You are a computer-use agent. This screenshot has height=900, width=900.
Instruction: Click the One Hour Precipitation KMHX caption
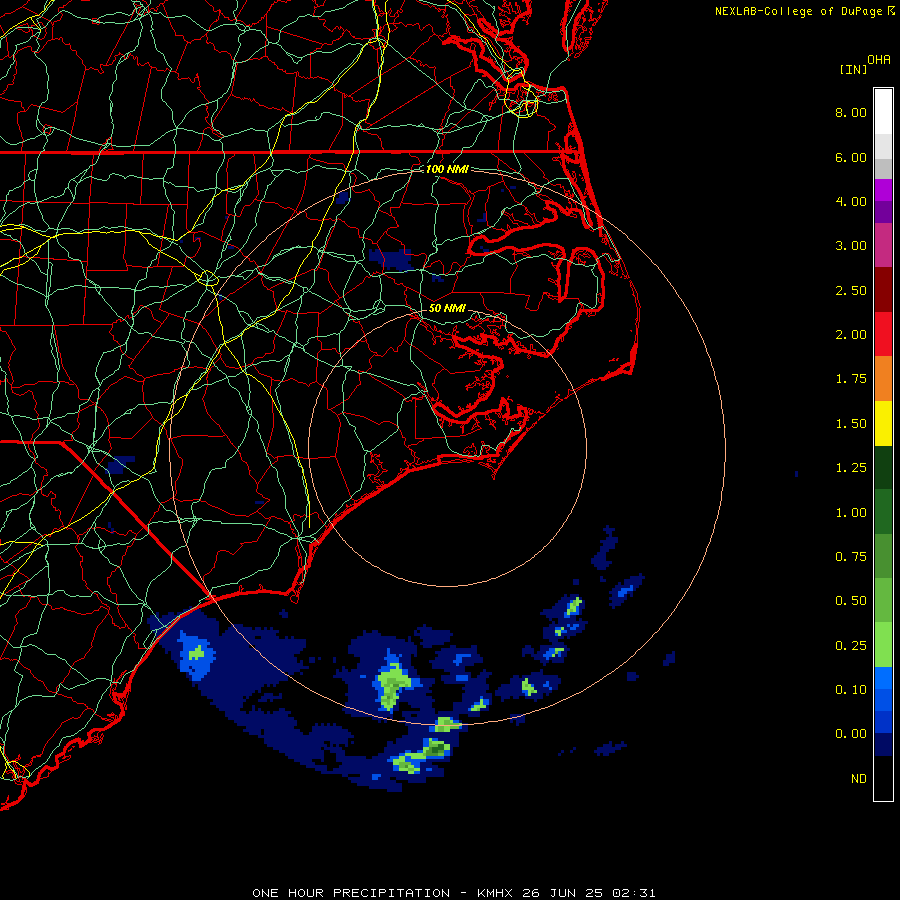coord(453,893)
